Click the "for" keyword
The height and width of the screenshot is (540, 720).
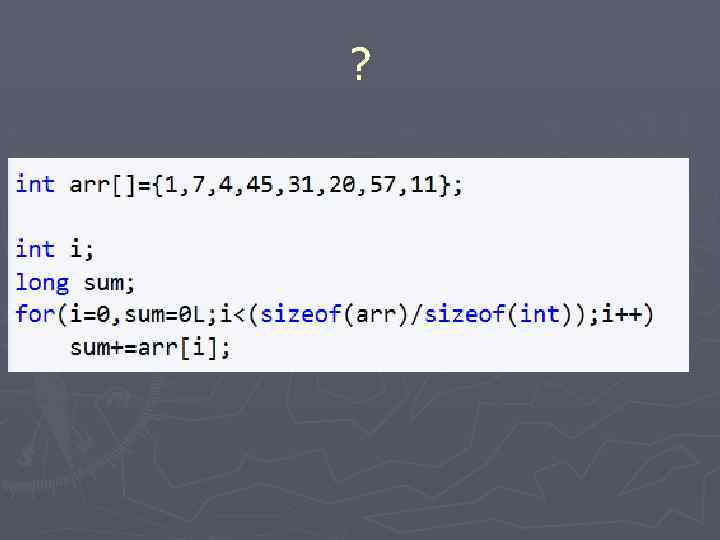coord(35,315)
